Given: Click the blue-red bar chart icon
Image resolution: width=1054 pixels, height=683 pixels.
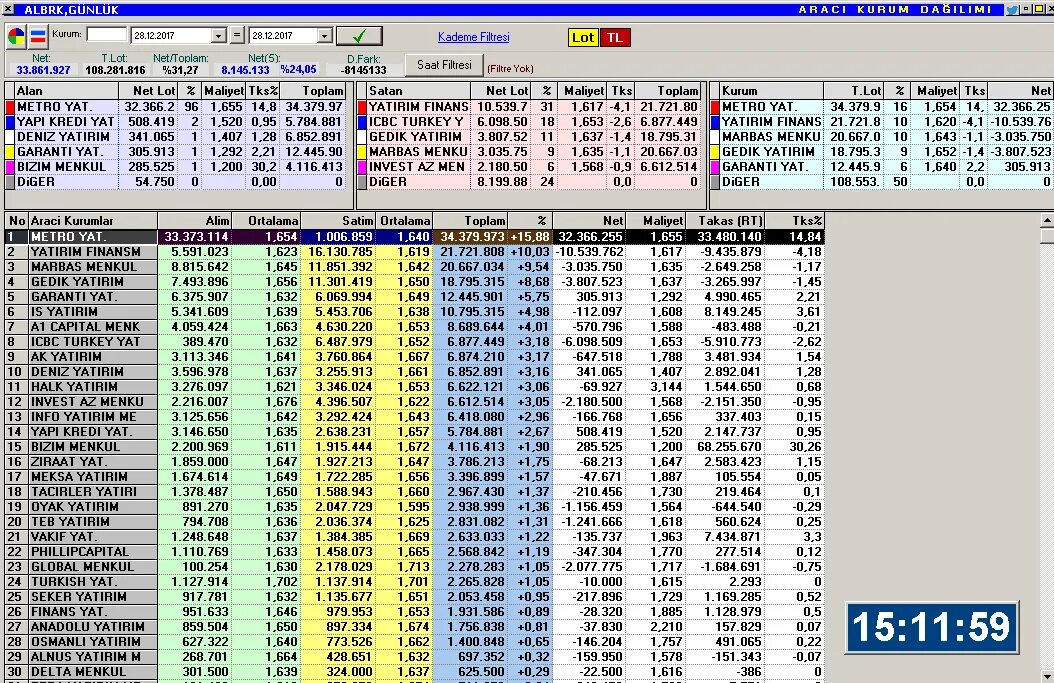Looking at the screenshot, I should pyautogui.click(x=38, y=36).
